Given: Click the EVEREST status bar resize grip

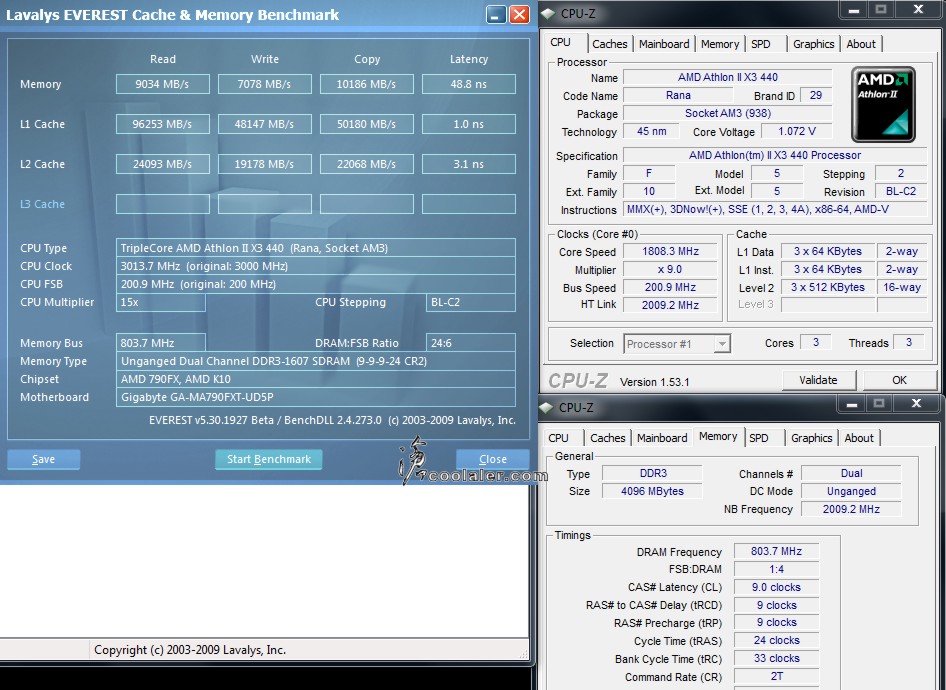Looking at the screenshot, I should point(523,653).
